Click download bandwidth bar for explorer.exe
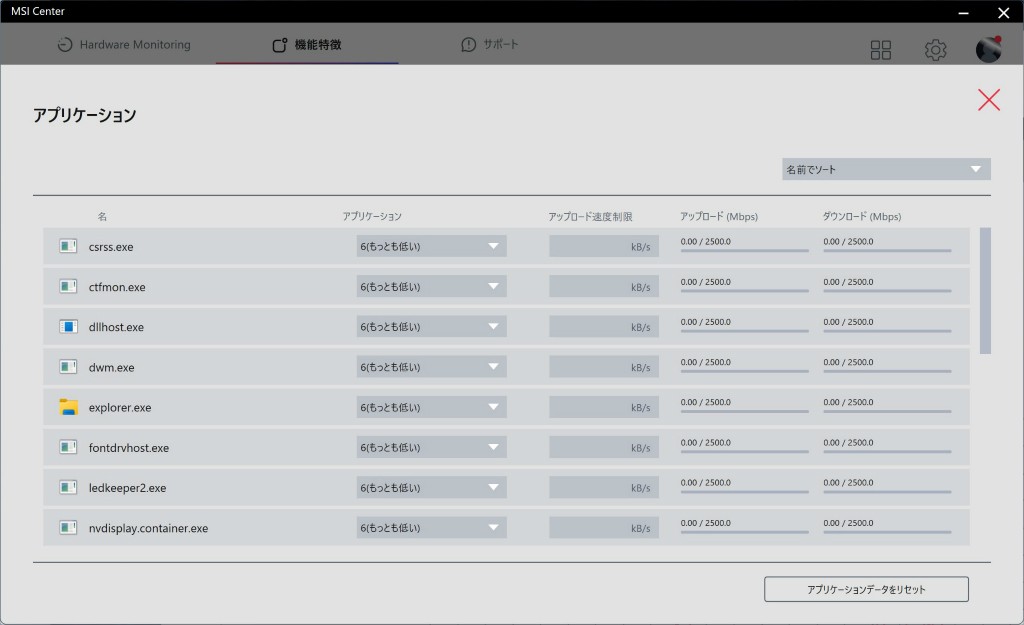The image size is (1024, 625). [887, 411]
